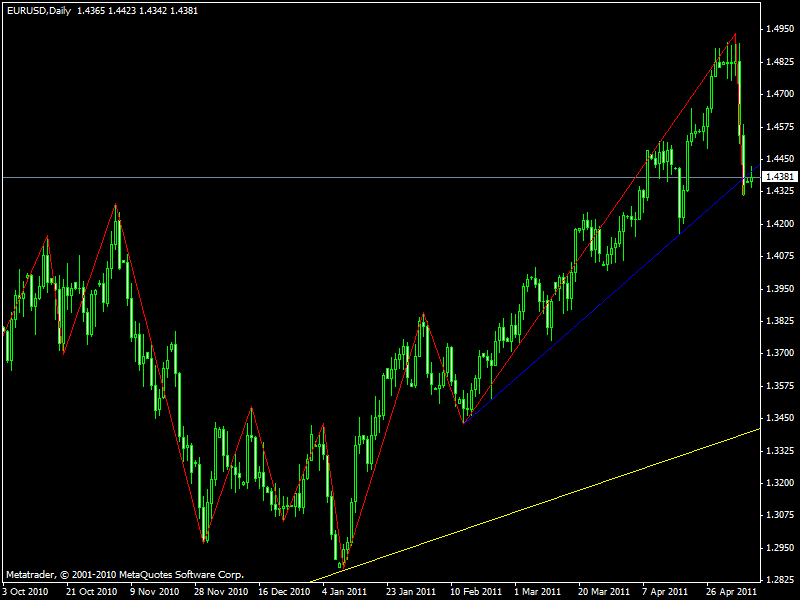The height and width of the screenshot is (600, 800).
Task: Click the 1.3700 price axis label
Action: [x=779, y=353]
